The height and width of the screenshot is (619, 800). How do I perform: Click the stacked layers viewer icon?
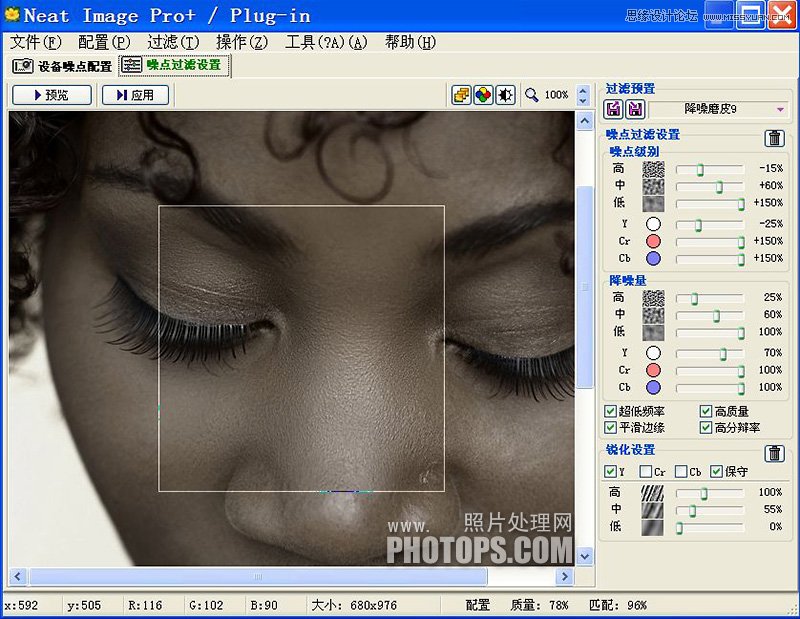tap(461, 95)
